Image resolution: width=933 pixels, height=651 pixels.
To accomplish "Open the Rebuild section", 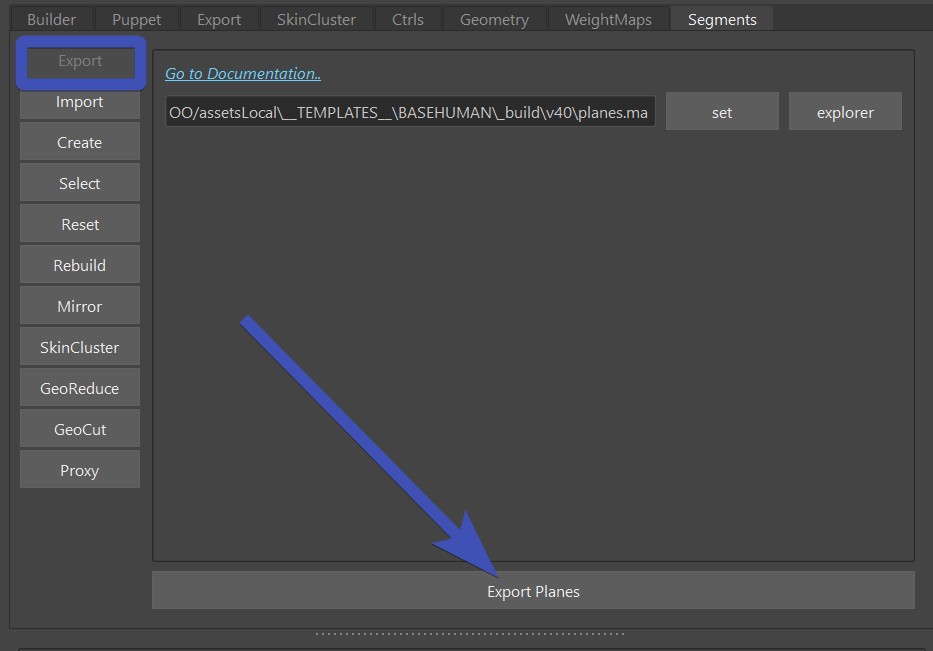I will tap(80, 266).
